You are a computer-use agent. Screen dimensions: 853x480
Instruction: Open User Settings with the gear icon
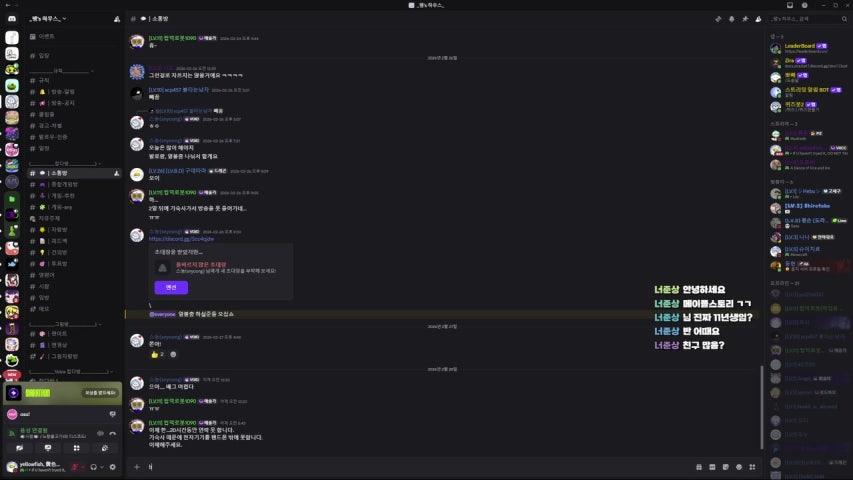click(113, 467)
